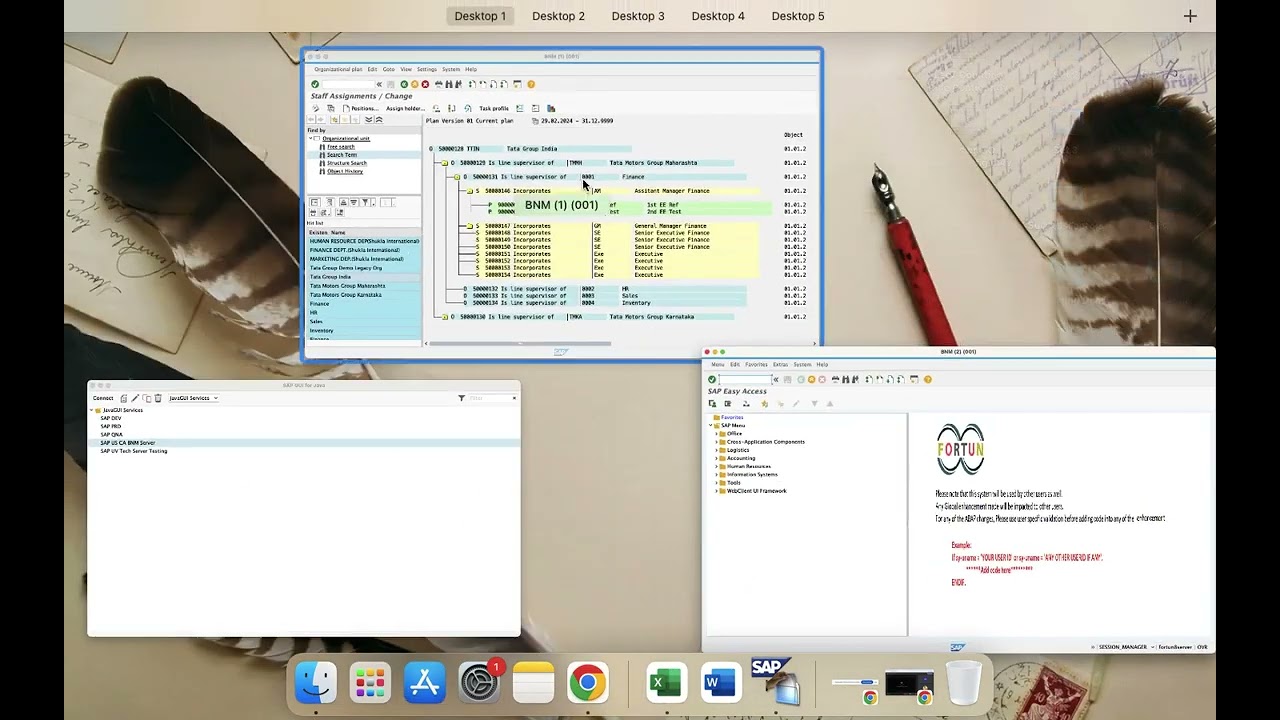Click red Cancel icon in BNM (1) toolbar
The image size is (1280, 720).
coord(425,84)
